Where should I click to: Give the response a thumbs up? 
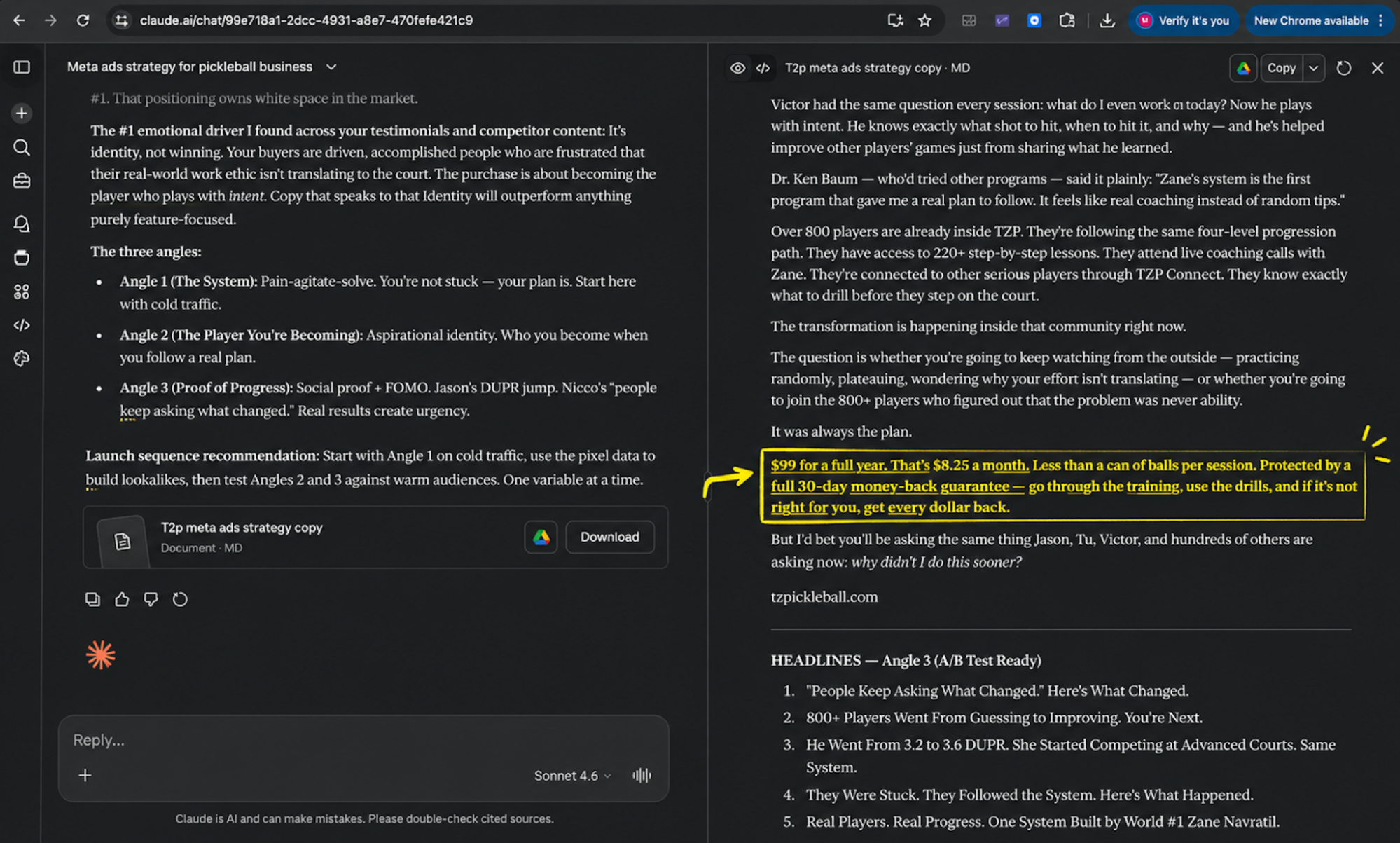[x=122, y=599]
